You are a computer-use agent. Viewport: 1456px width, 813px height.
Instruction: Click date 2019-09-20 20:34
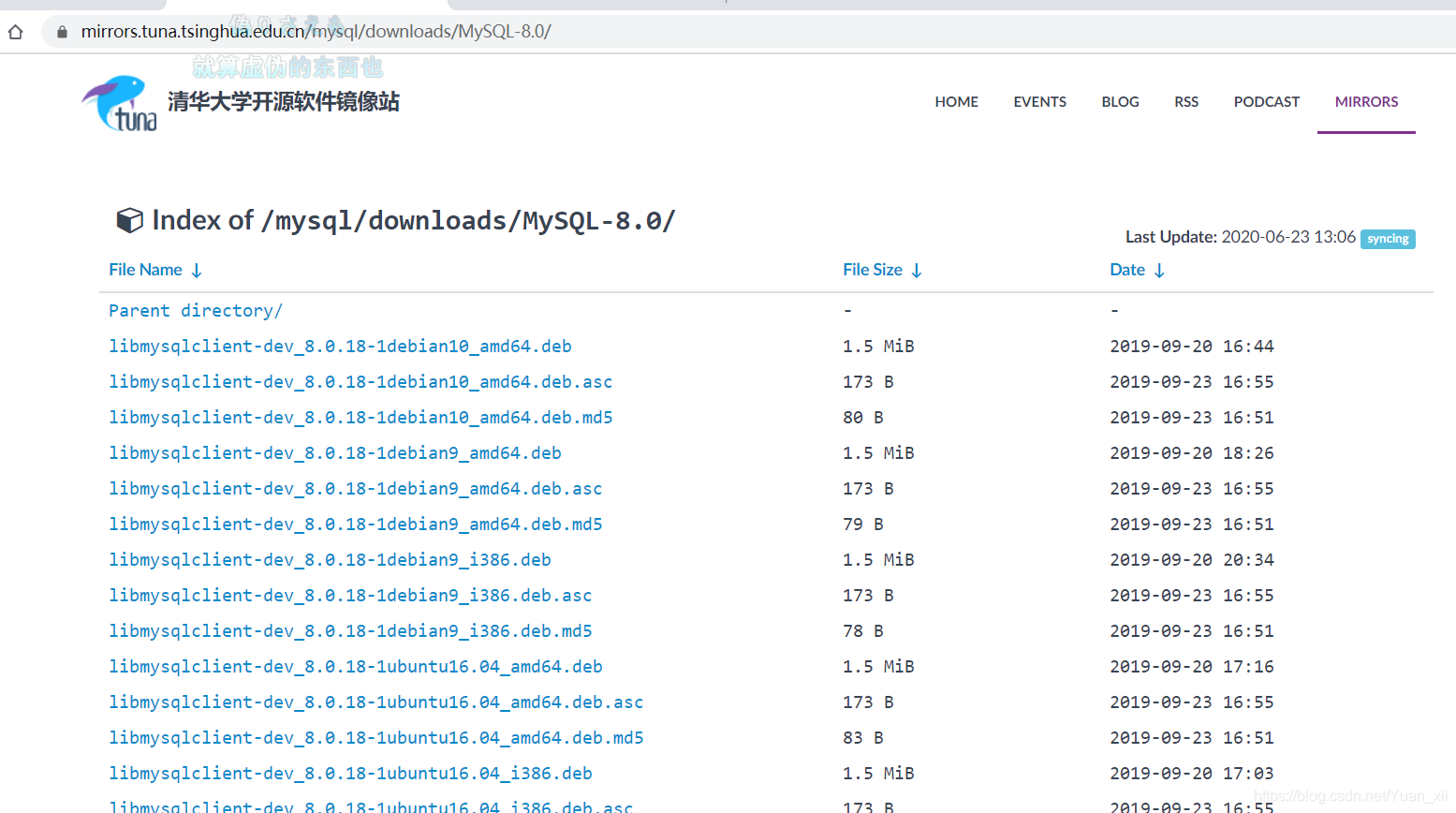pos(1192,560)
